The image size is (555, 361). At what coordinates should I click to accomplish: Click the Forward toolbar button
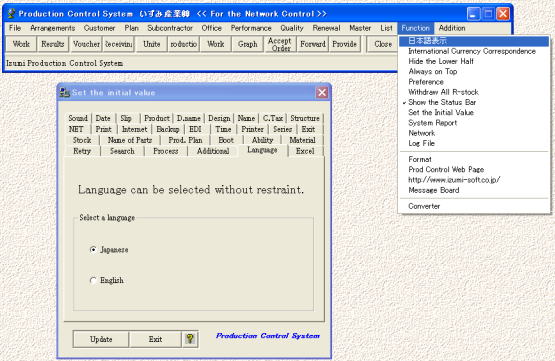point(313,44)
